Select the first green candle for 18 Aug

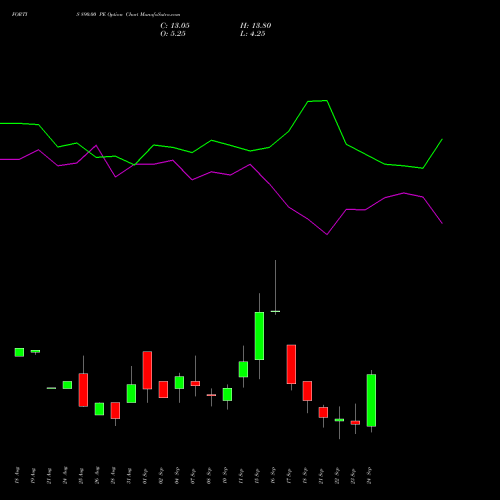[x=19, y=352]
